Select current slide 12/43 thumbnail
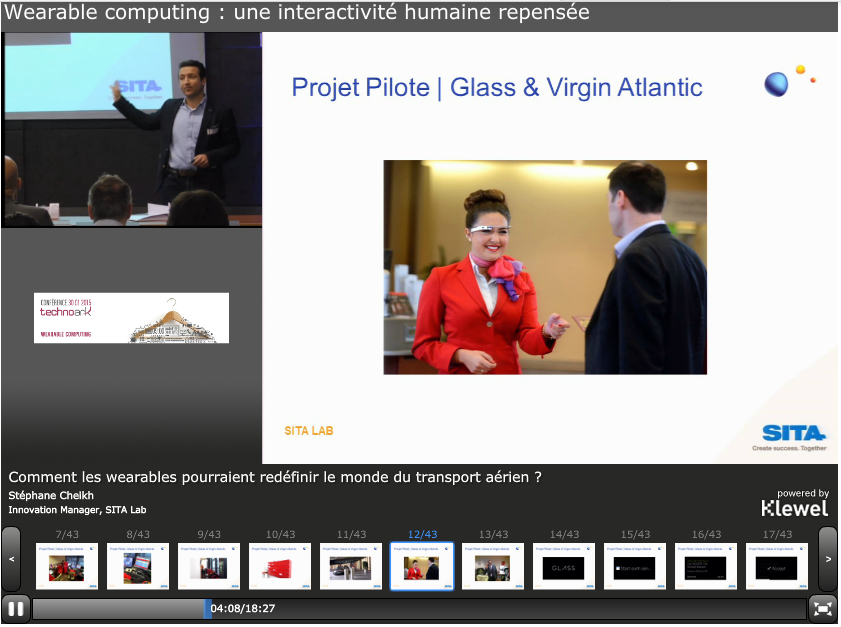The image size is (841, 627). (422, 566)
